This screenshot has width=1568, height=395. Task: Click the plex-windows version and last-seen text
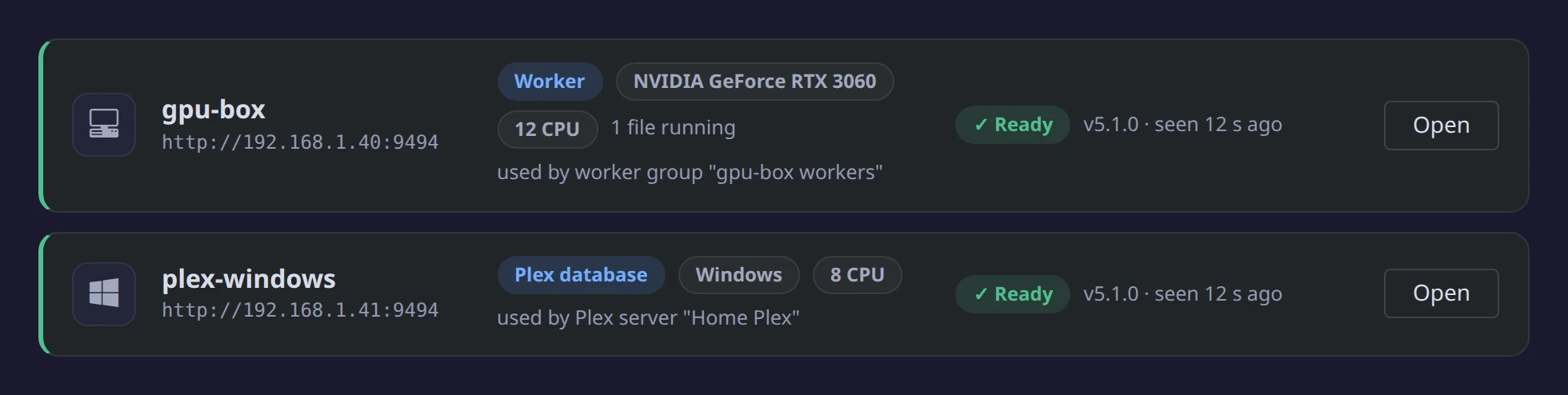(x=1182, y=294)
